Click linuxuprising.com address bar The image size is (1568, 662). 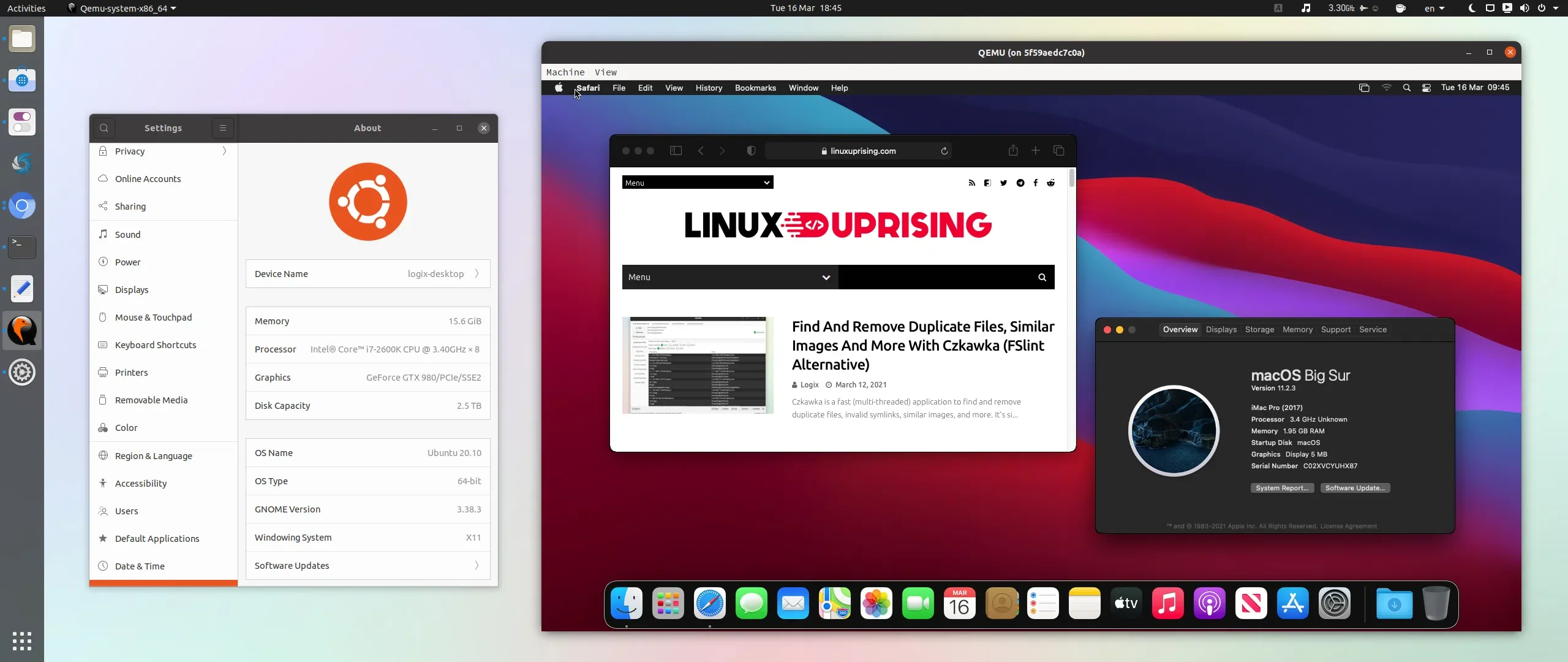coord(858,151)
